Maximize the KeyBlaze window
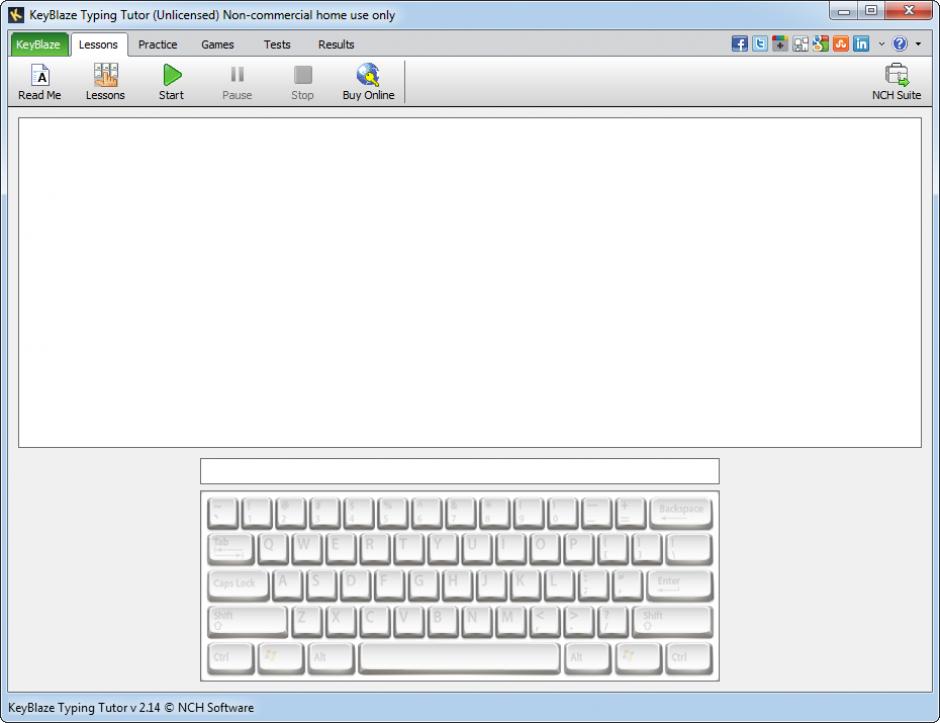 click(x=871, y=10)
